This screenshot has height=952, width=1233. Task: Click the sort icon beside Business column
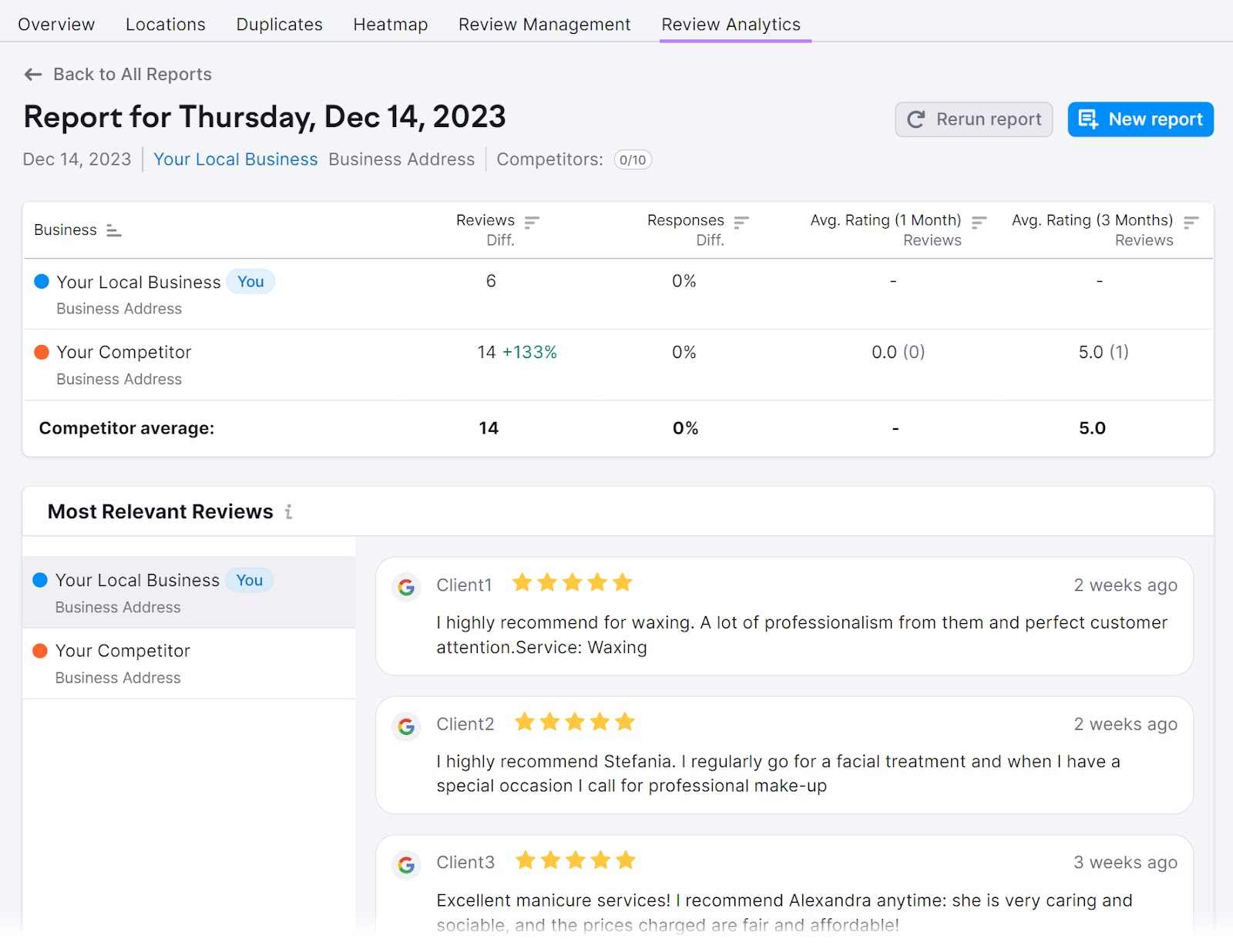point(113,230)
